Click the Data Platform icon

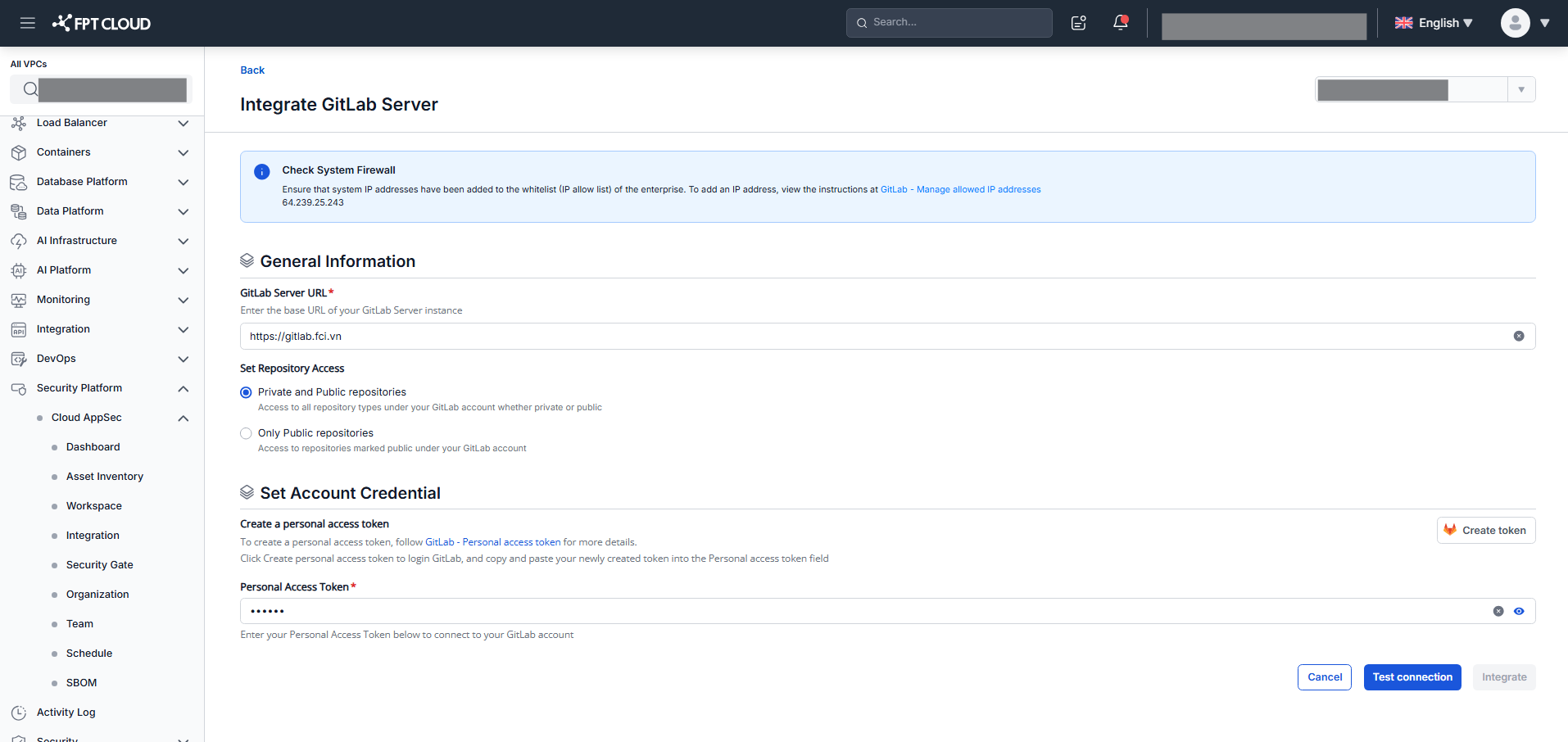click(x=19, y=211)
